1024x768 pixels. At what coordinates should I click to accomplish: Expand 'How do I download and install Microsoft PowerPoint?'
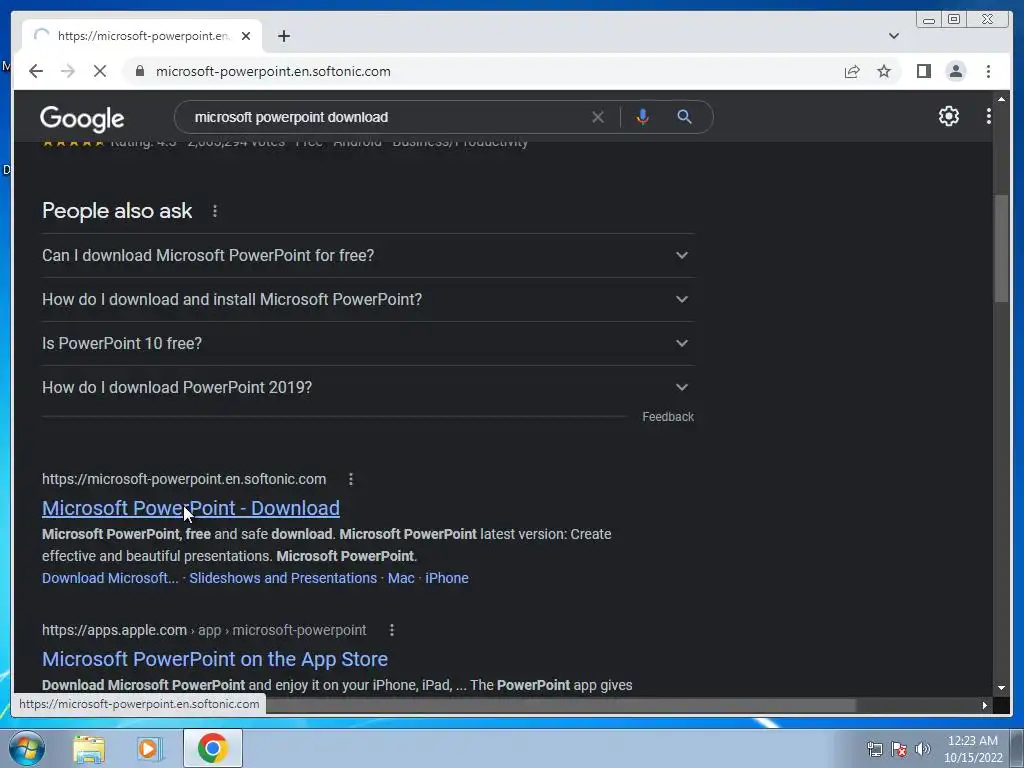coord(368,299)
